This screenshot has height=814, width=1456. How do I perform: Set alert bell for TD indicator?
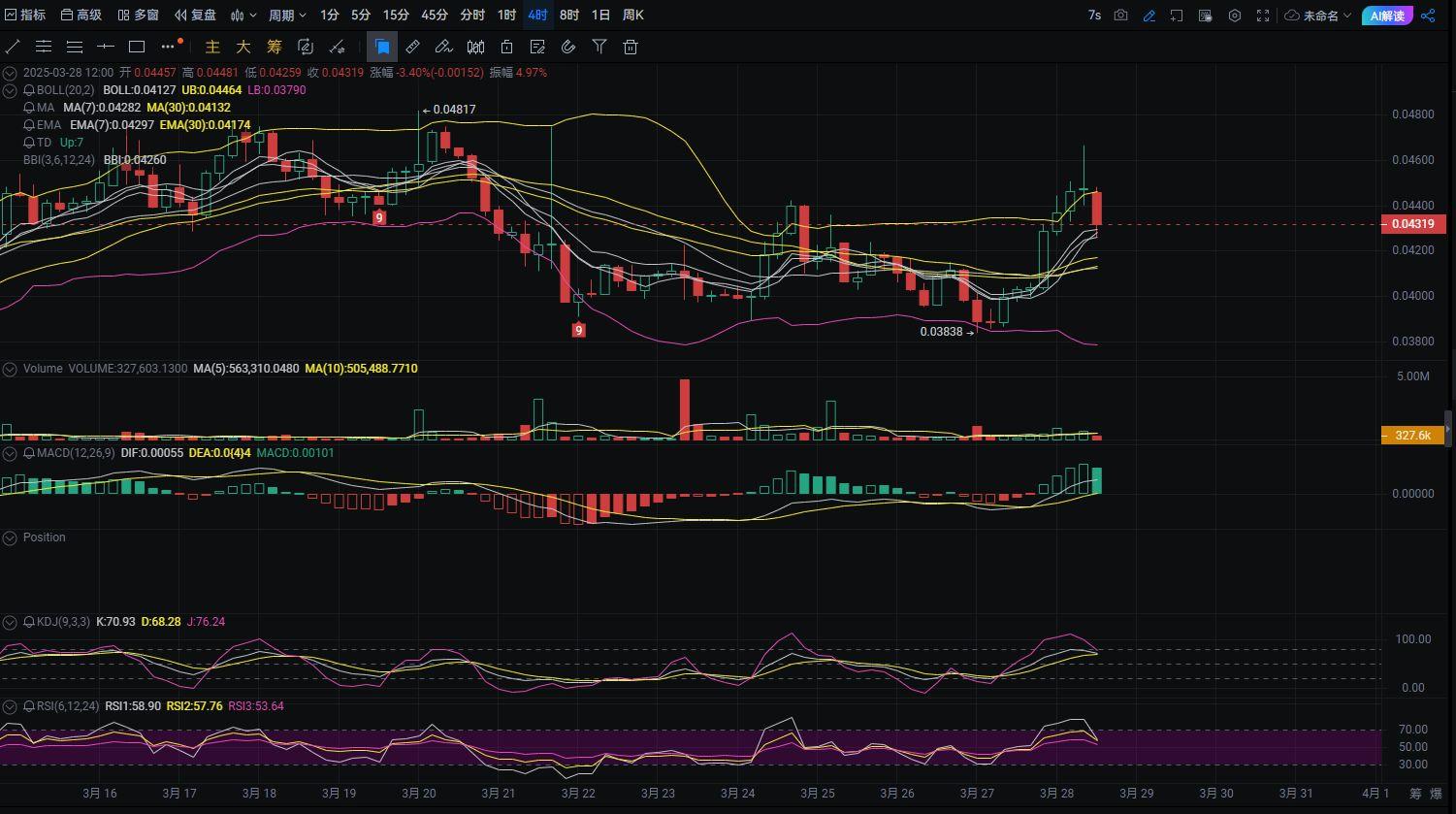tap(29, 143)
